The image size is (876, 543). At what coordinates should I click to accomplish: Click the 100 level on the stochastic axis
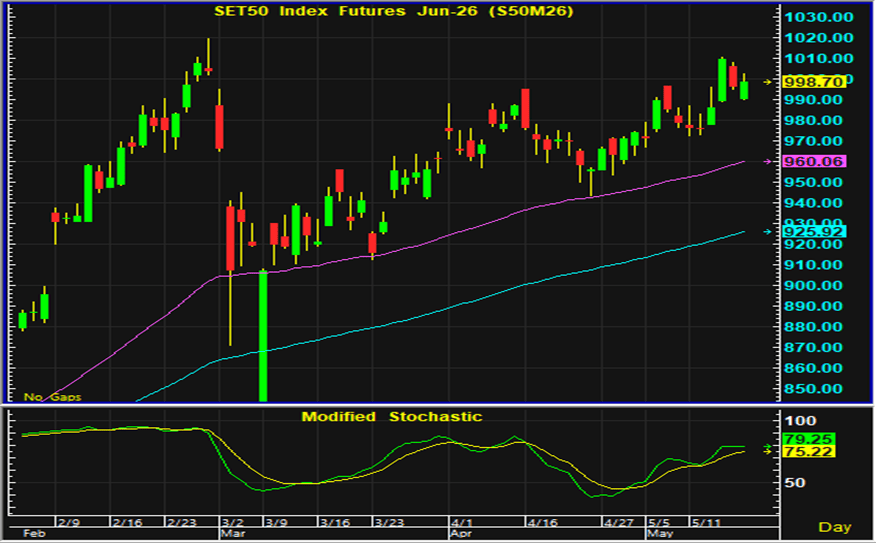tap(801, 421)
